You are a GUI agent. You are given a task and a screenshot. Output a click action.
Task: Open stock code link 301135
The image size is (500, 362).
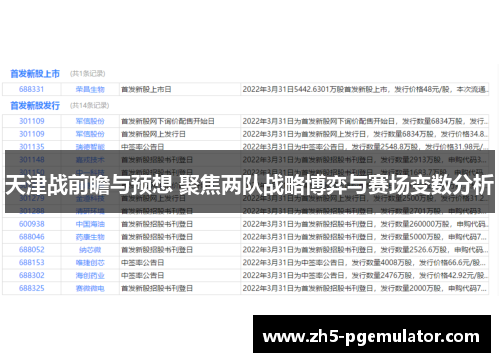(32, 147)
